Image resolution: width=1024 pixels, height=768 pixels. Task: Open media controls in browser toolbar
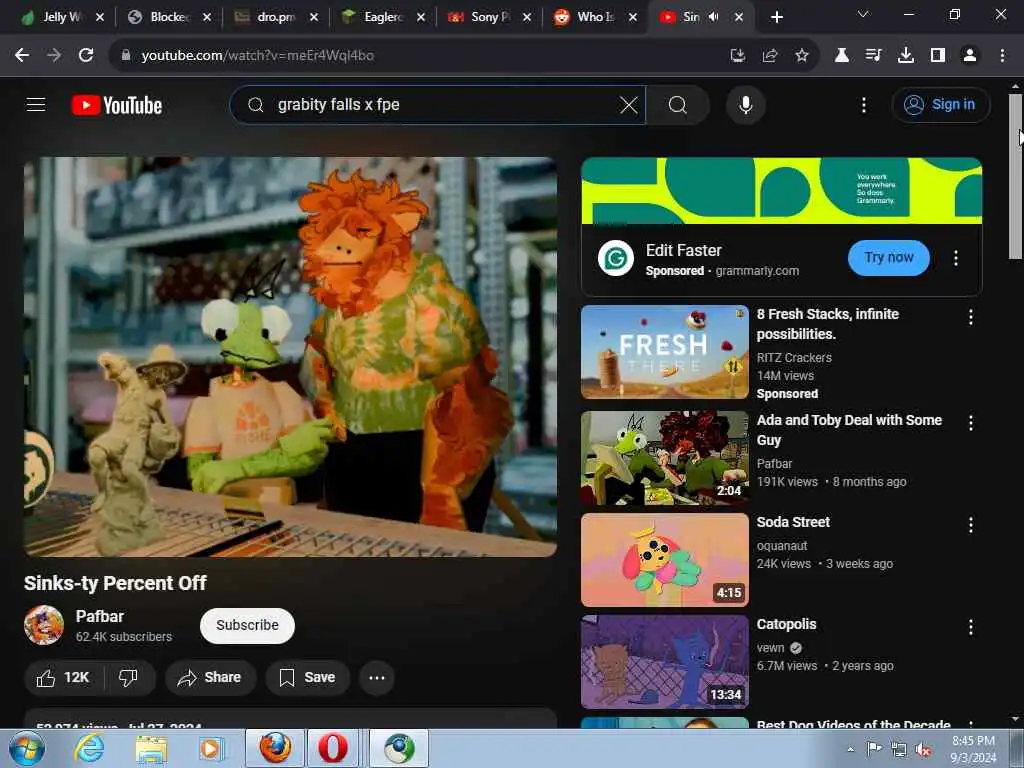[x=874, y=56]
